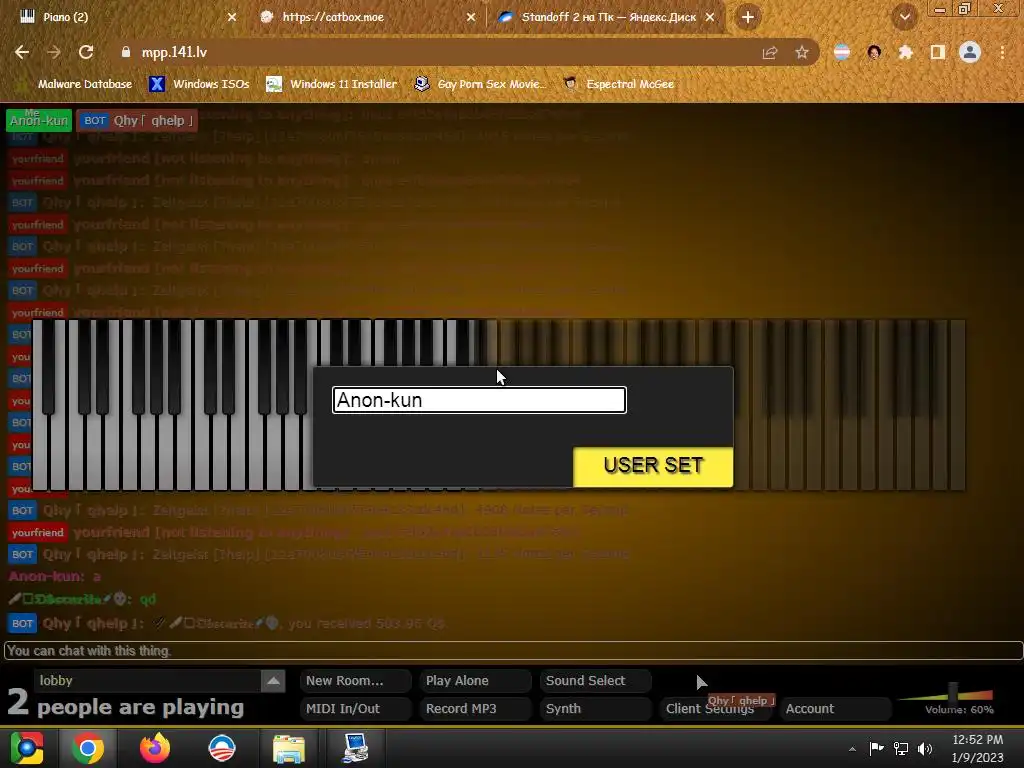Viewport: 1024px width, 768px height.
Task: Click the striped flag extension icon
Action: click(842, 52)
